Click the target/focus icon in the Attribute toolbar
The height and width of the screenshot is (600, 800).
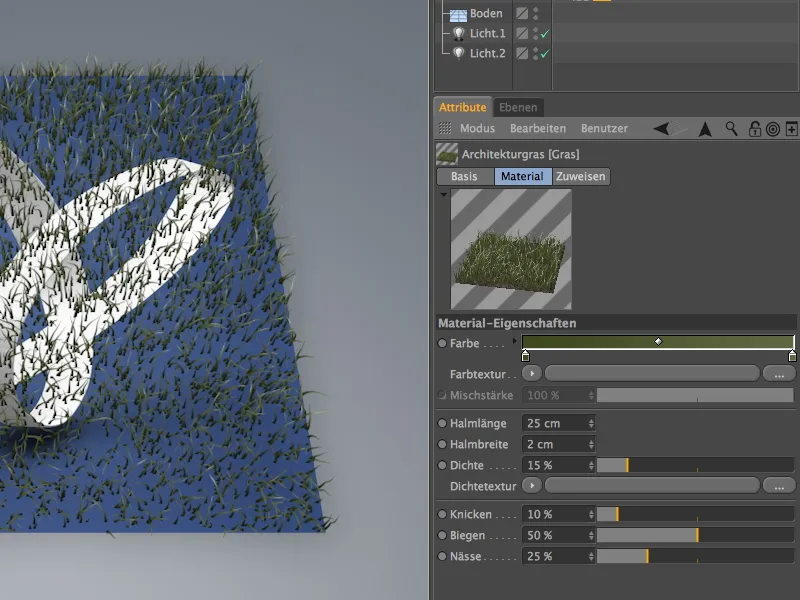(x=772, y=128)
